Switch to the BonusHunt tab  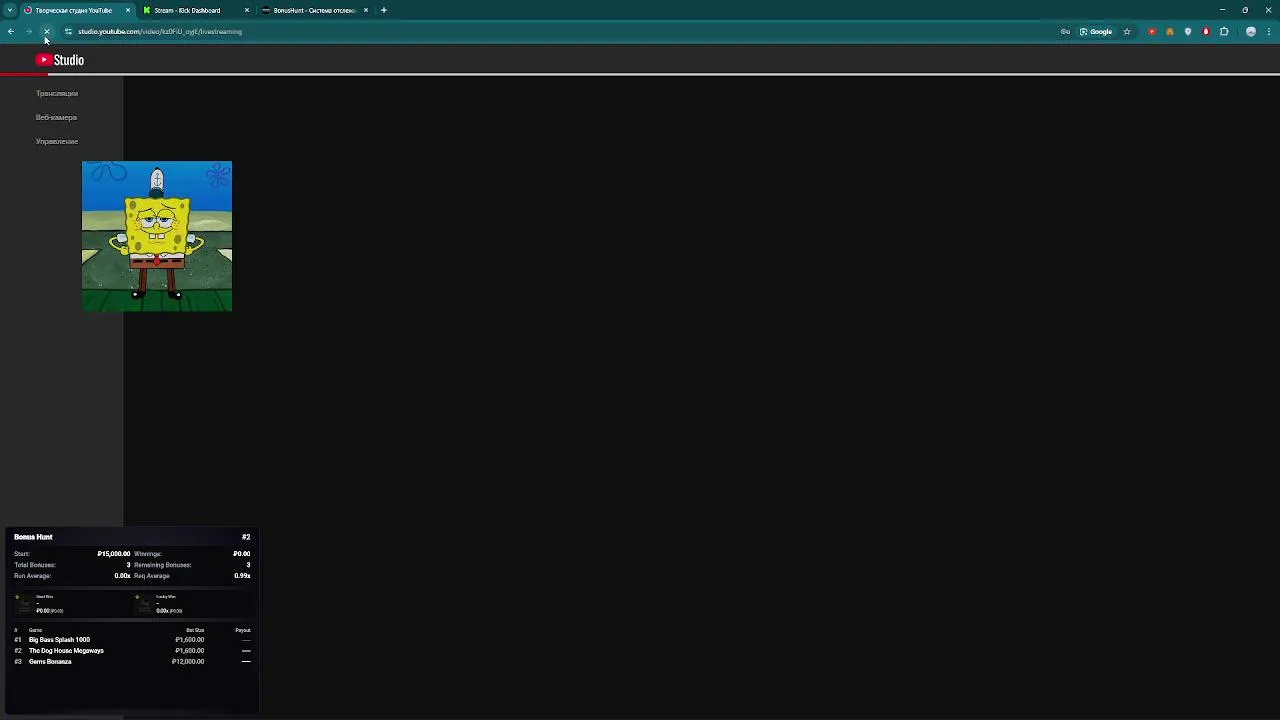314,10
